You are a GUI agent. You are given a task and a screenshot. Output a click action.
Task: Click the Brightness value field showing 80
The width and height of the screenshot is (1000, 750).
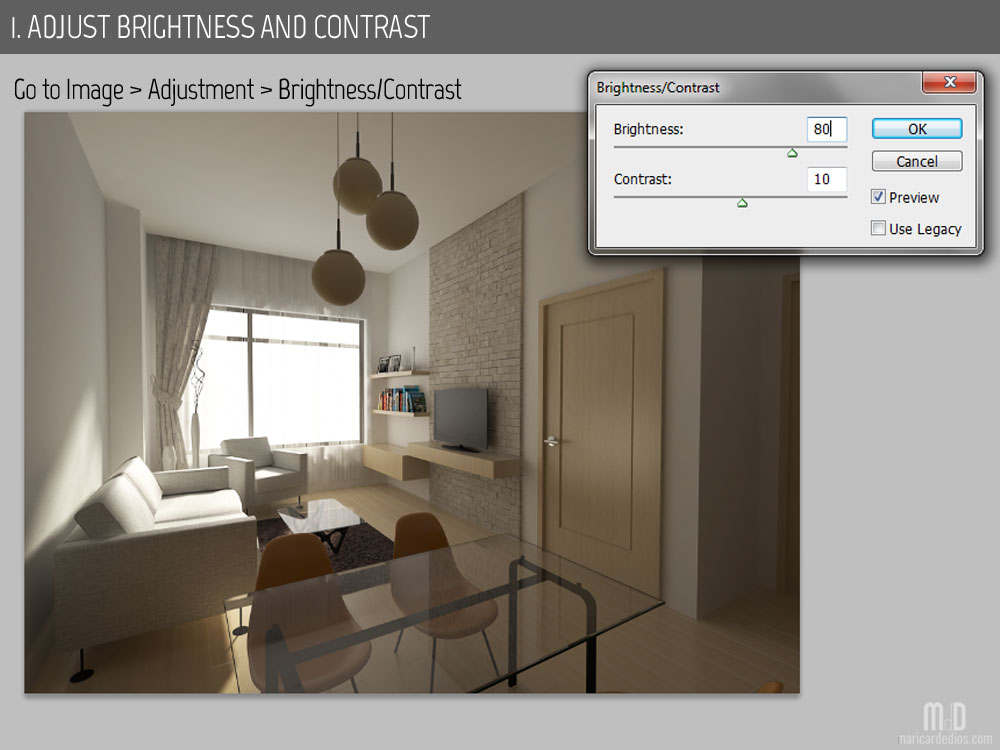click(826, 129)
